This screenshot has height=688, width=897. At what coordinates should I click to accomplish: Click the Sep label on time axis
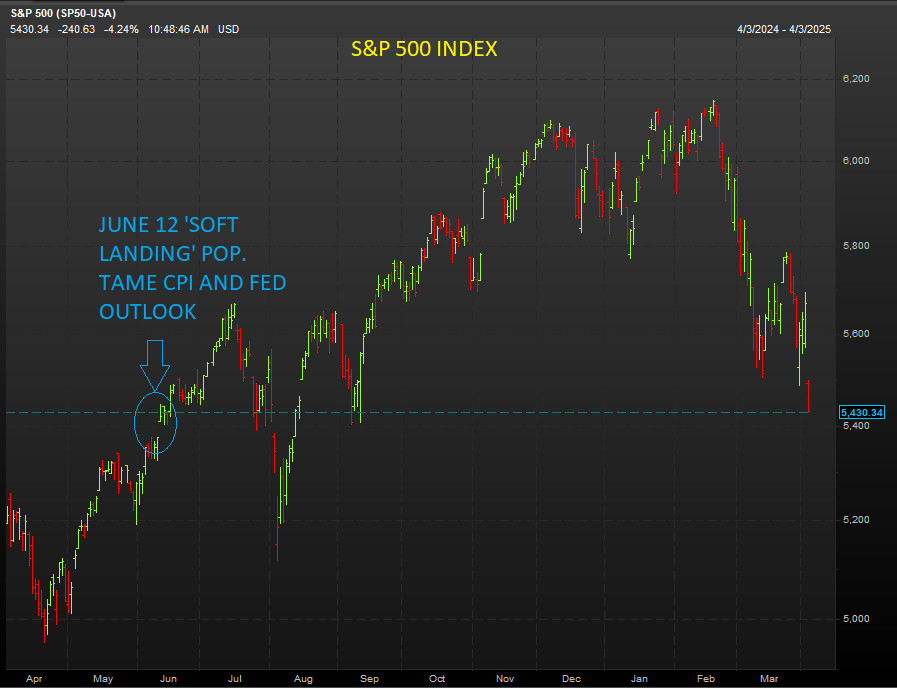(x=370, y=679)
